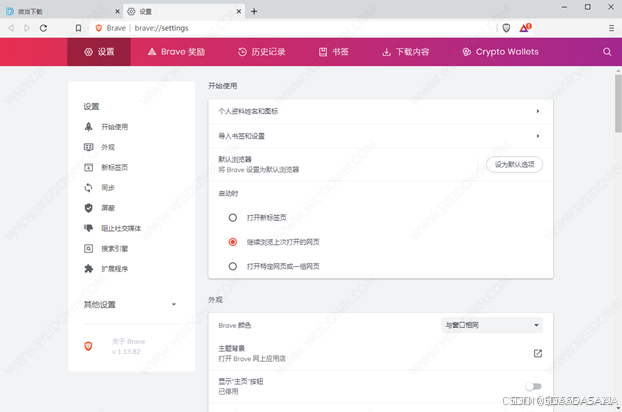Toggle the 显示“主页”按钮 switch
The height and width of the screenshot is (412, 622).
[533, 386]
